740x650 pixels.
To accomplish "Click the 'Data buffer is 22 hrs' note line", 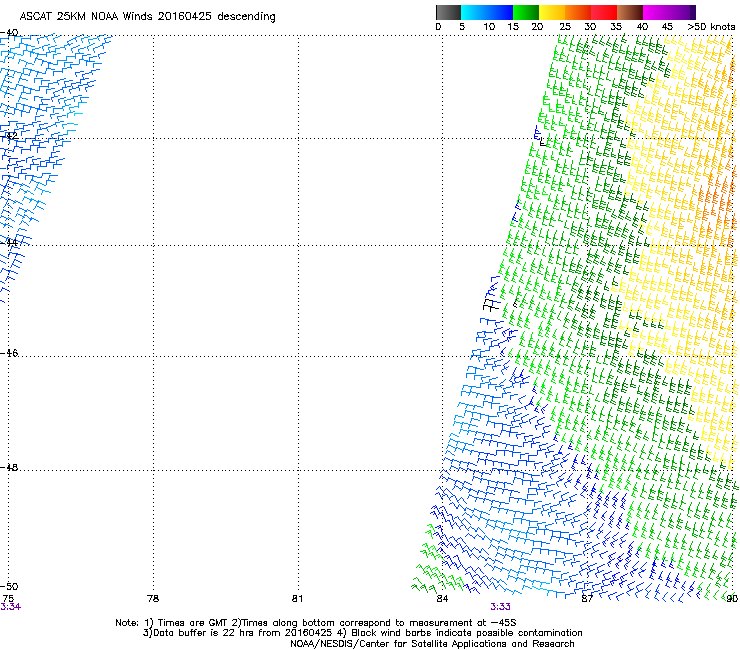I will [x=362, y=633].
